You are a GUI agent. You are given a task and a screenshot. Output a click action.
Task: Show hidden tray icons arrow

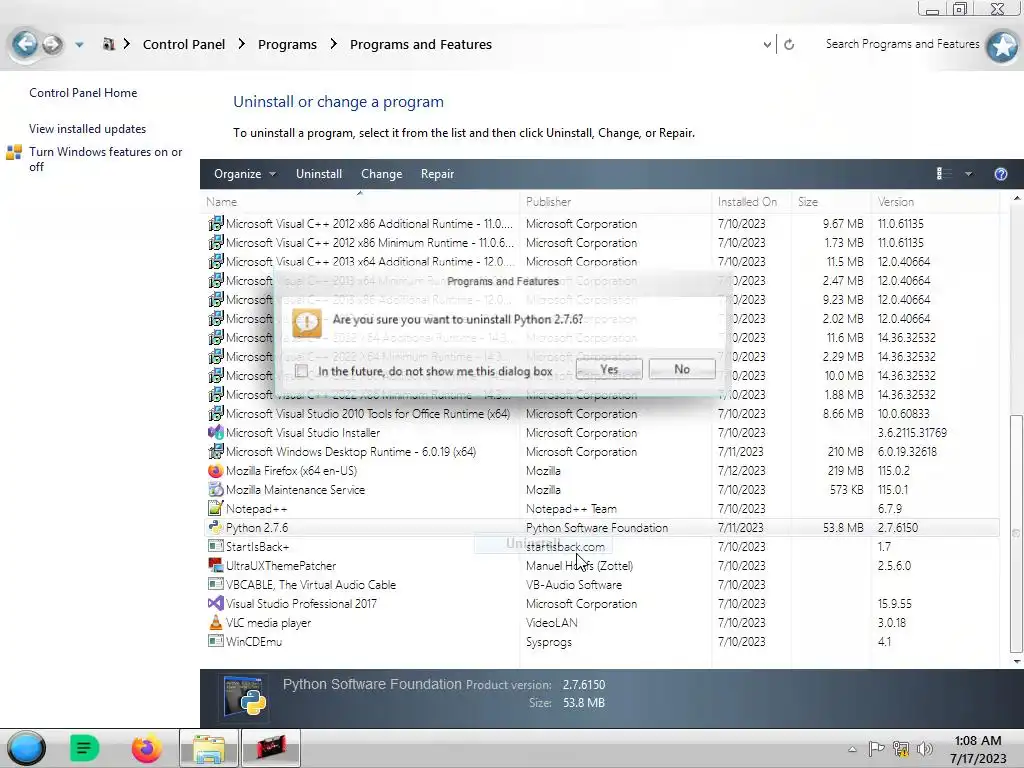click(852, 749)
